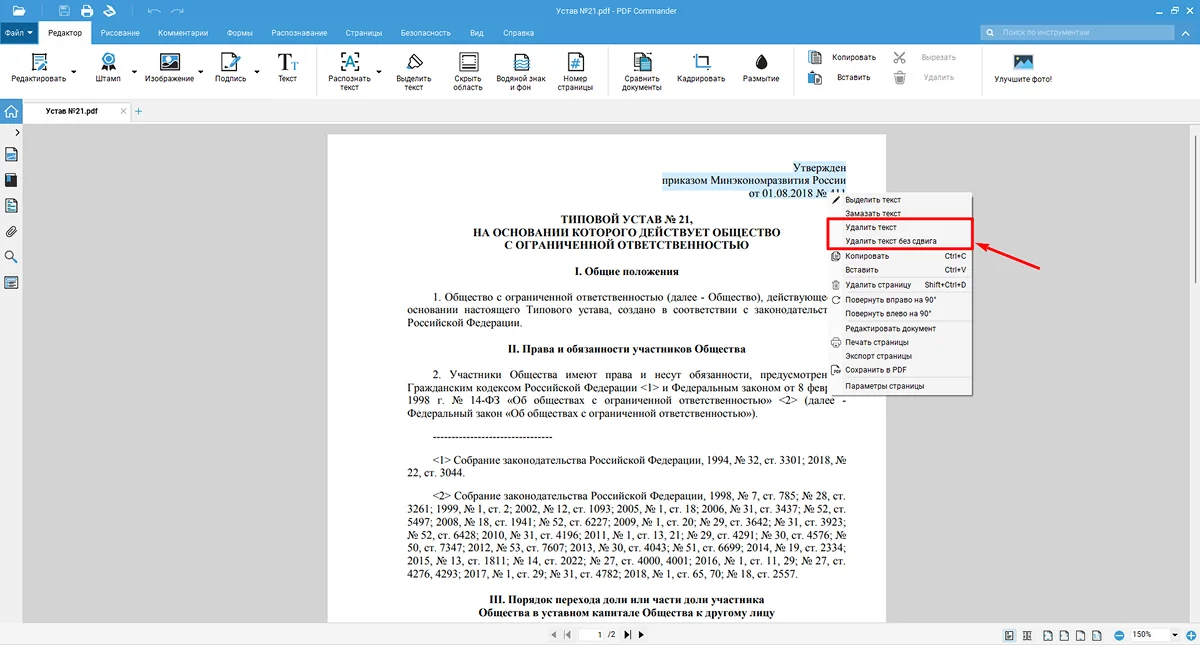Expand the Изображение dropdown arrow
This screenshot has height=645, width=1200.
201,71
